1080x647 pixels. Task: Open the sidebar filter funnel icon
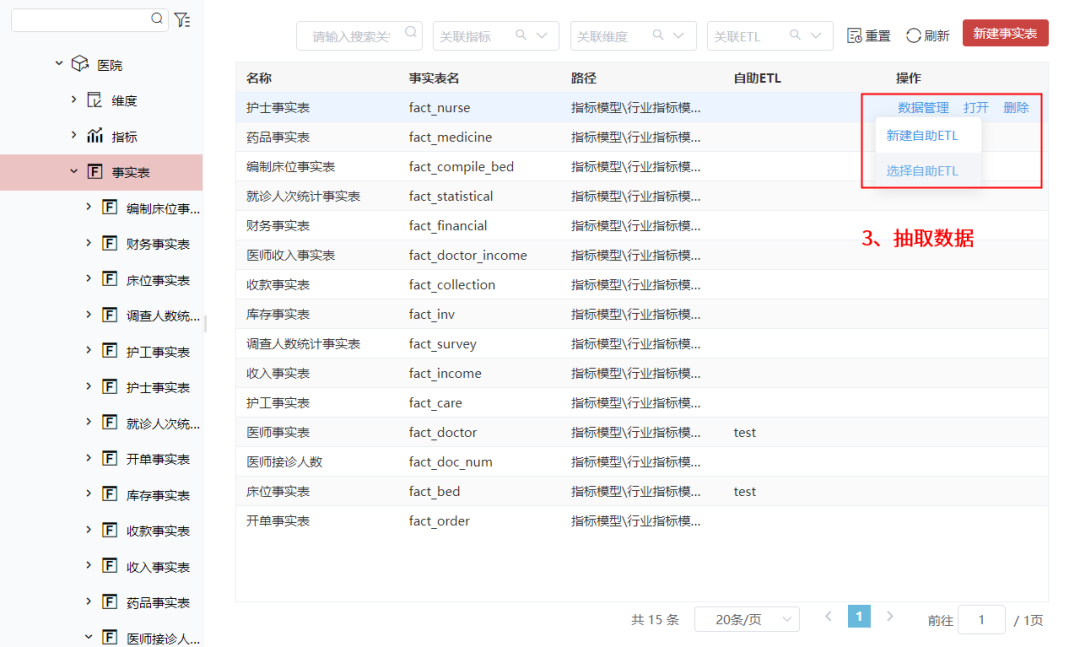183,19
